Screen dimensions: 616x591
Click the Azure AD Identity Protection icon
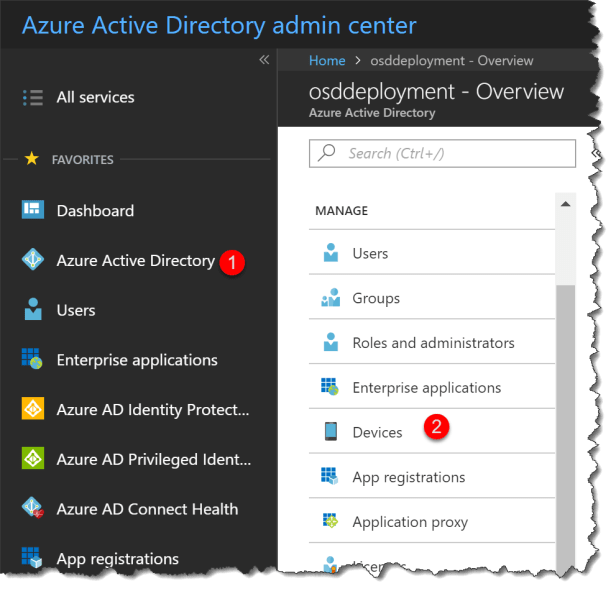click(33, 409)
